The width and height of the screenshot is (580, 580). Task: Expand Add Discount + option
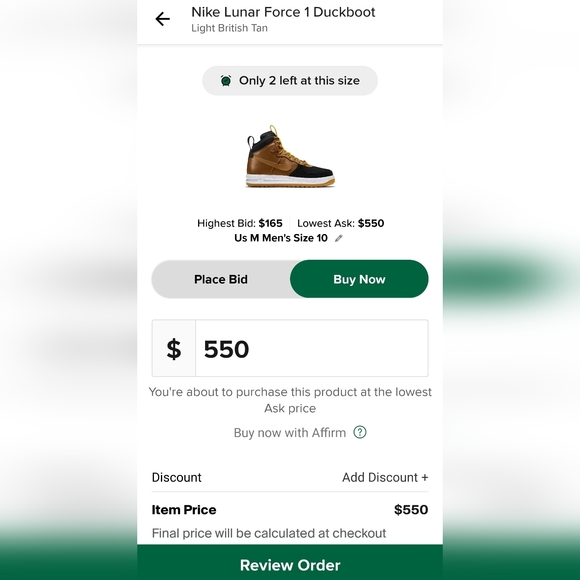coord(385,477)
